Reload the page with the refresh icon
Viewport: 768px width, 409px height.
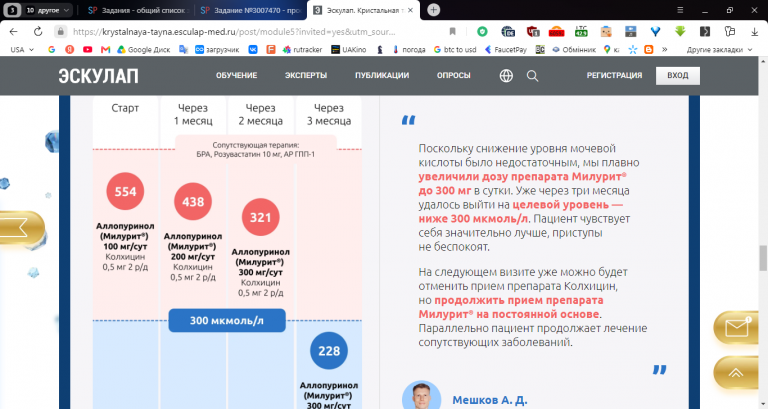click(38, 31)
